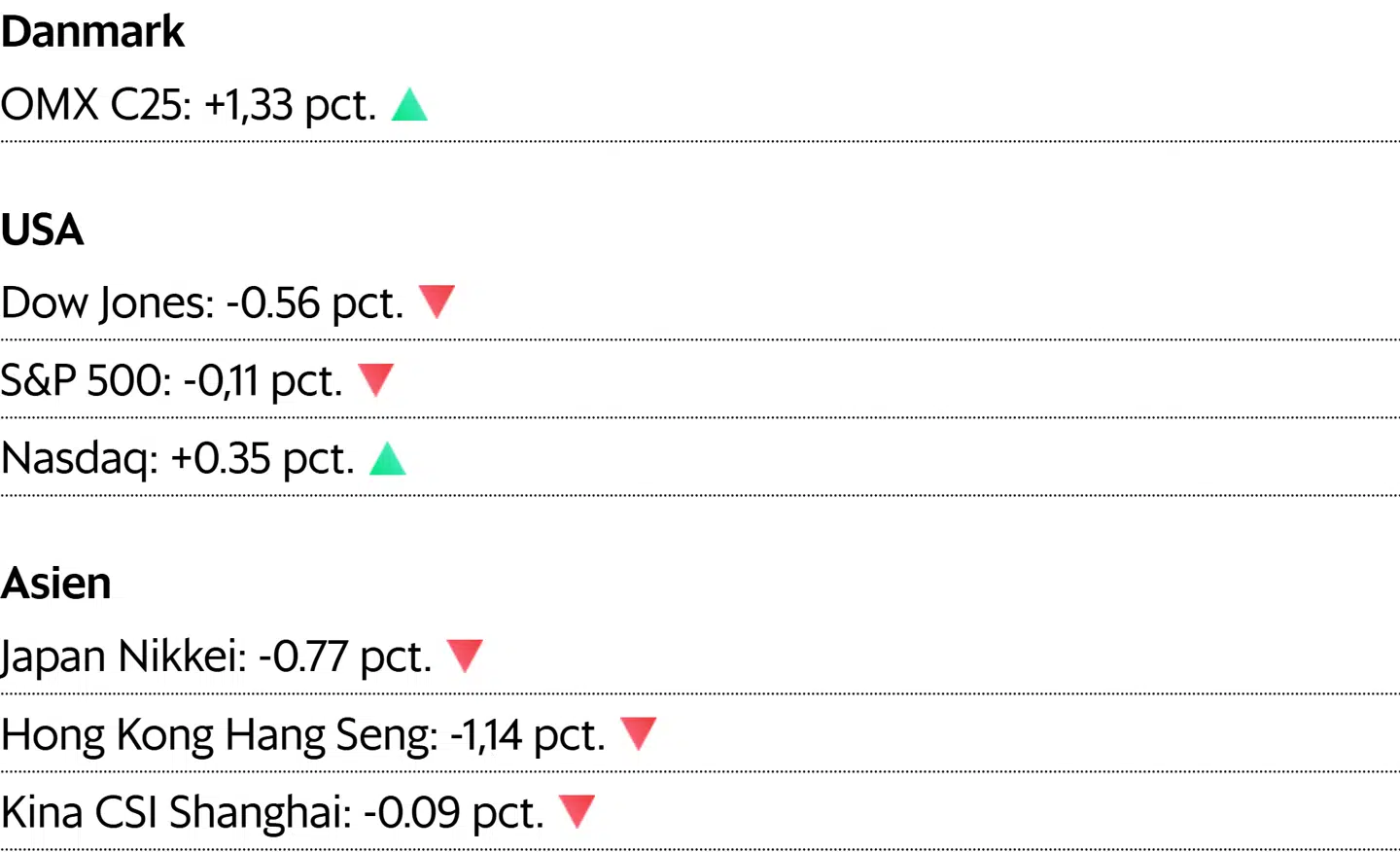Click the red down arrow next to Dow Jones

tap(437, 301)
